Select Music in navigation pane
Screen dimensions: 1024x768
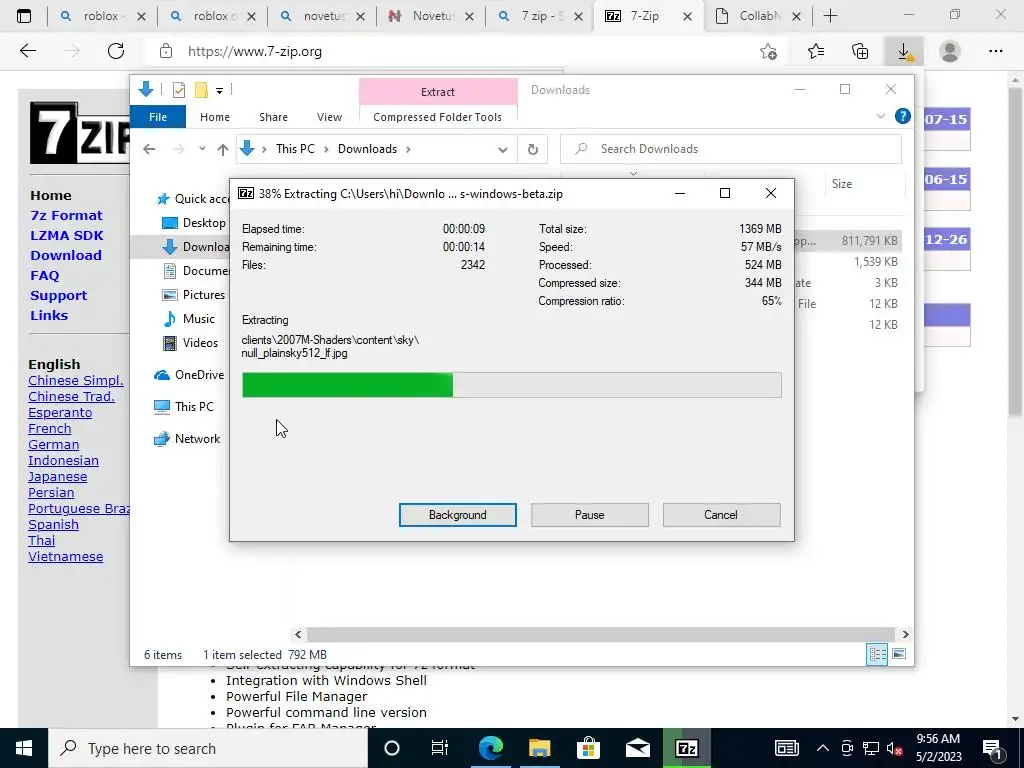tap(189, 319)
